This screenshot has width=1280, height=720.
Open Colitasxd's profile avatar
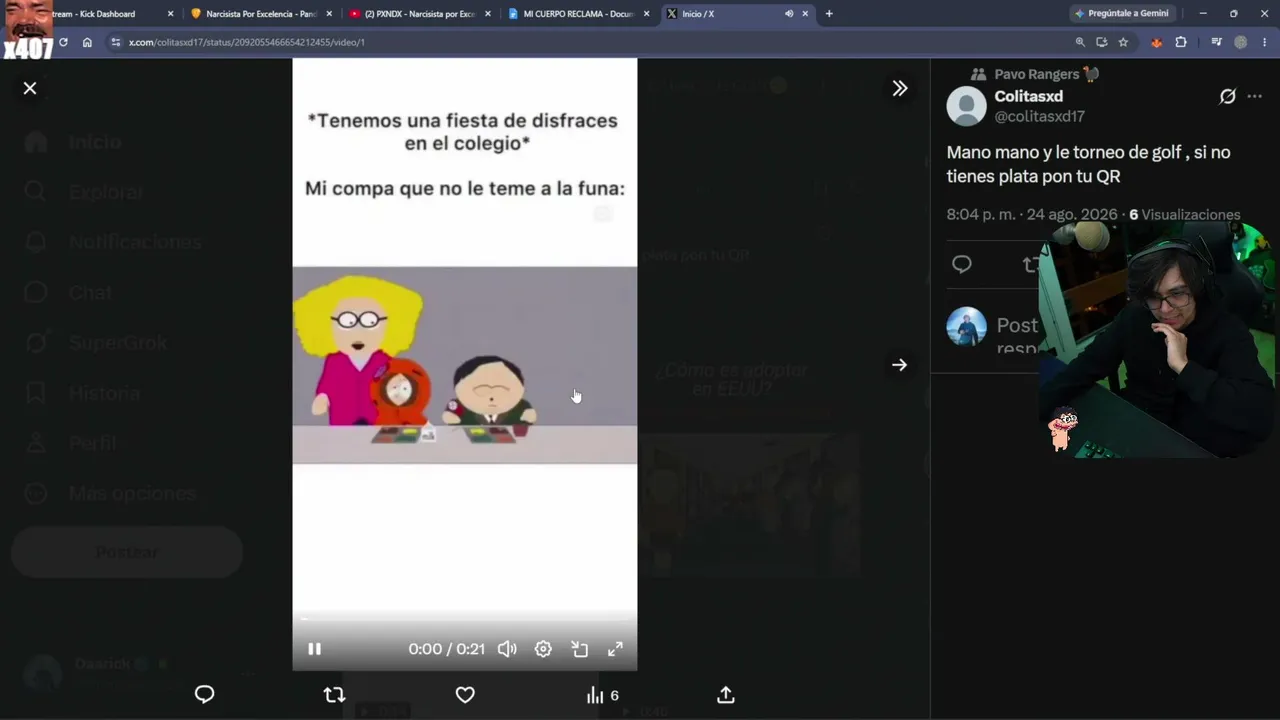[x=966, y=106]
